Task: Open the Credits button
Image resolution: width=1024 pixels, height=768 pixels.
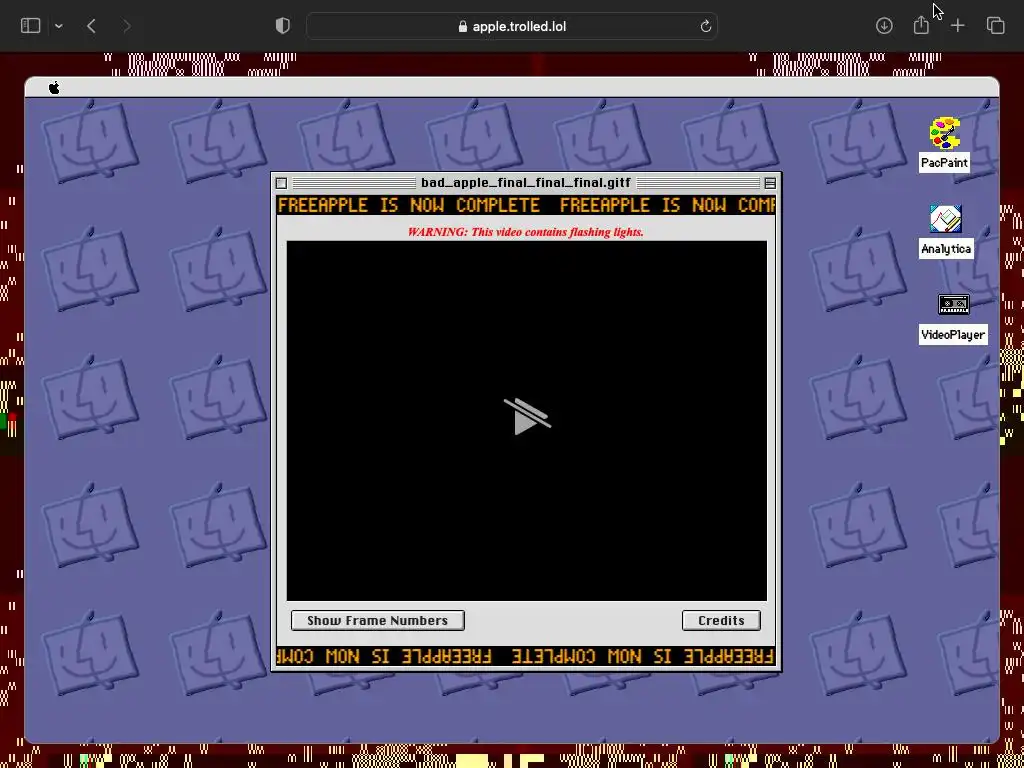Action: pos(721,620)
